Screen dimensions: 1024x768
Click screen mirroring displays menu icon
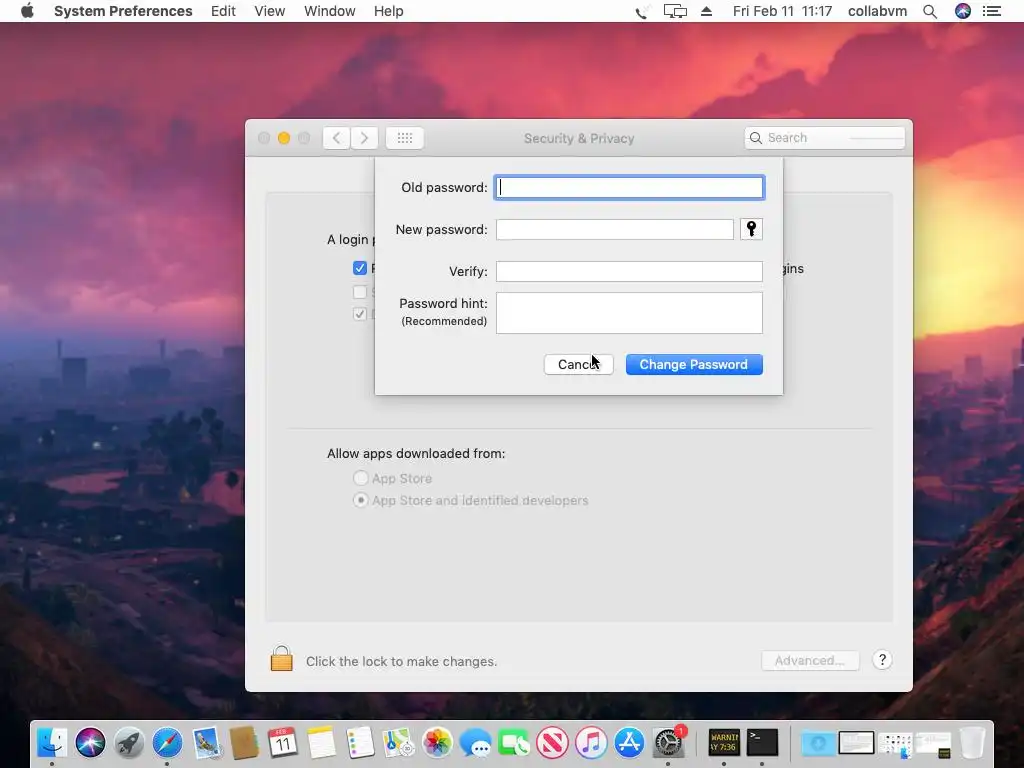[x=675, y=11]
